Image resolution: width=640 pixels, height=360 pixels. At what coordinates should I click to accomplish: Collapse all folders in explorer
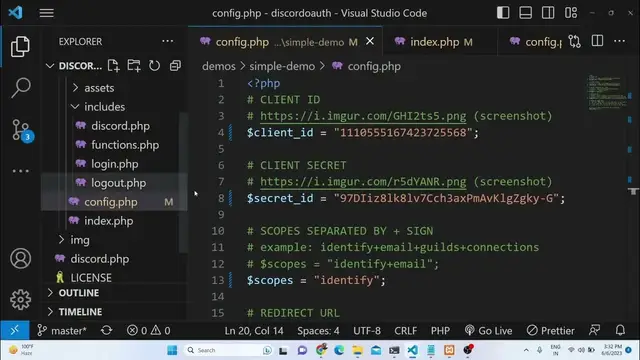[x=175, y=66]
